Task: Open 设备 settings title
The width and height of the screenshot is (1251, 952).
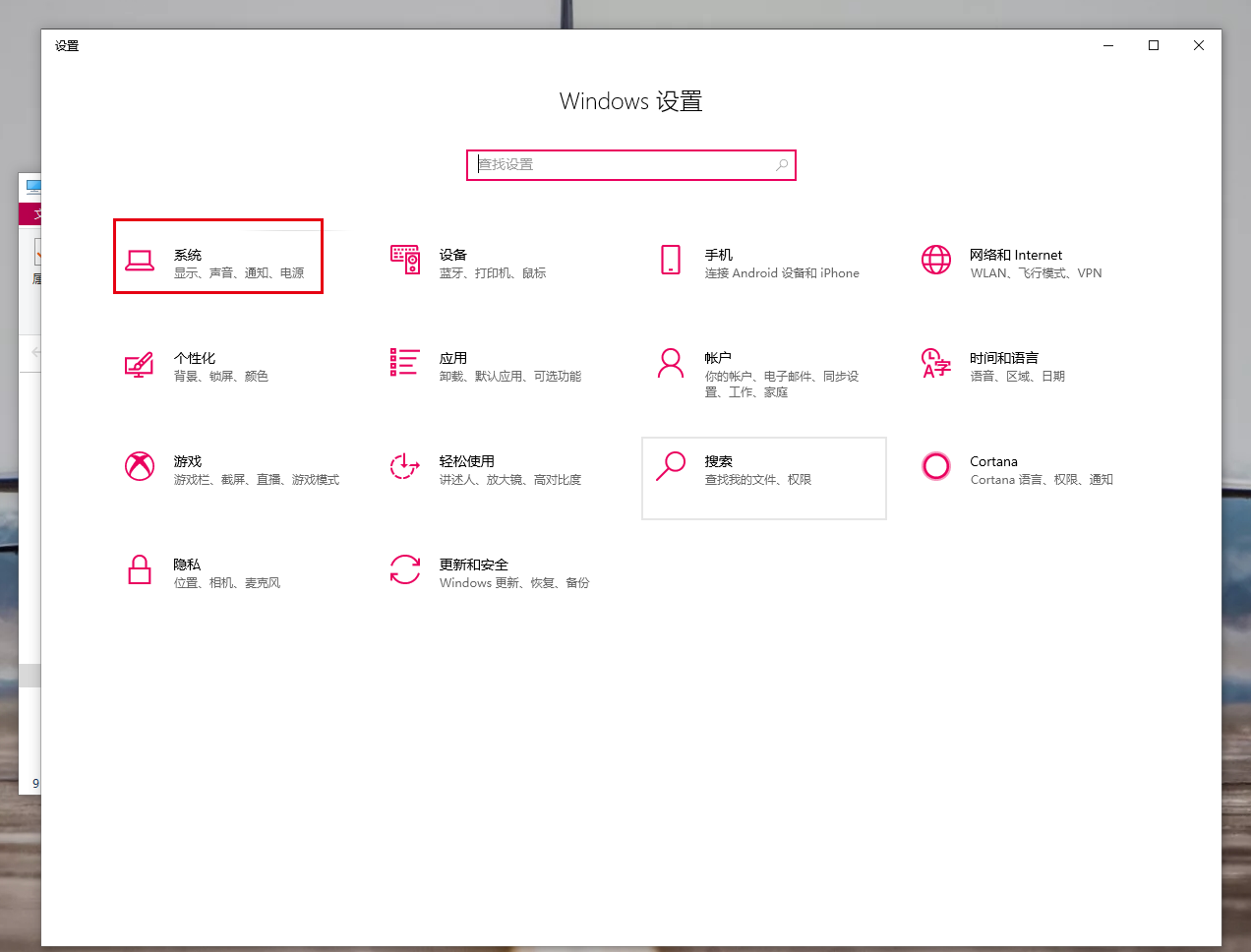Action: (x=453, y=255)
